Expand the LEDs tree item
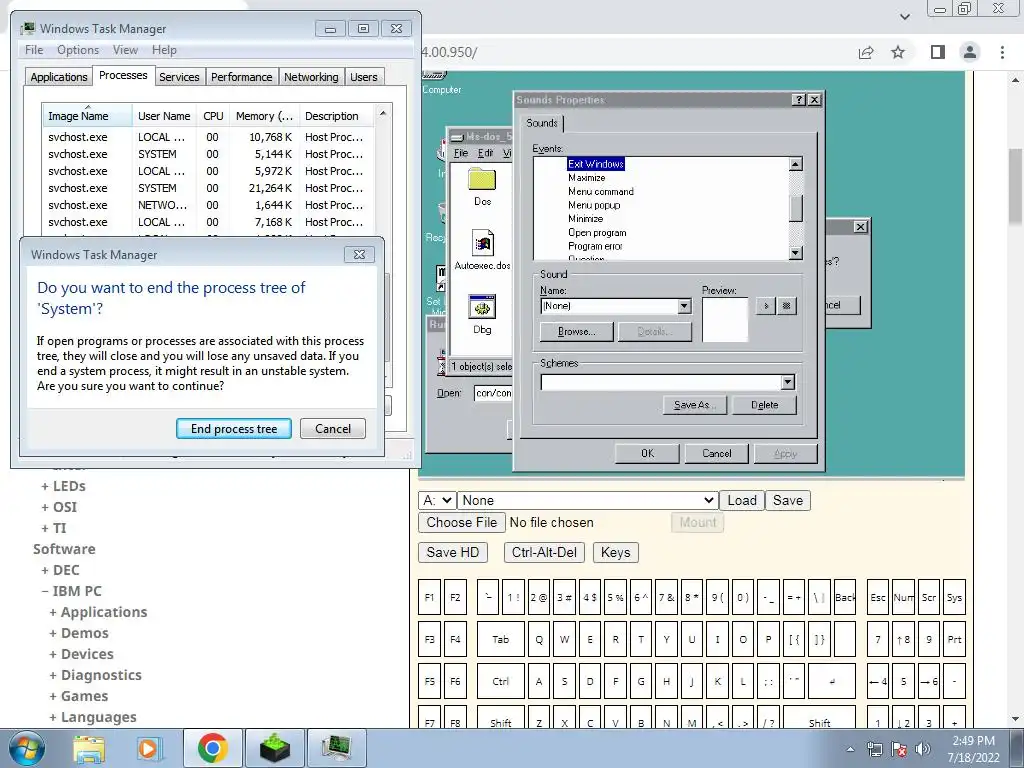The image size is (1024, 768). pos(63,486)
